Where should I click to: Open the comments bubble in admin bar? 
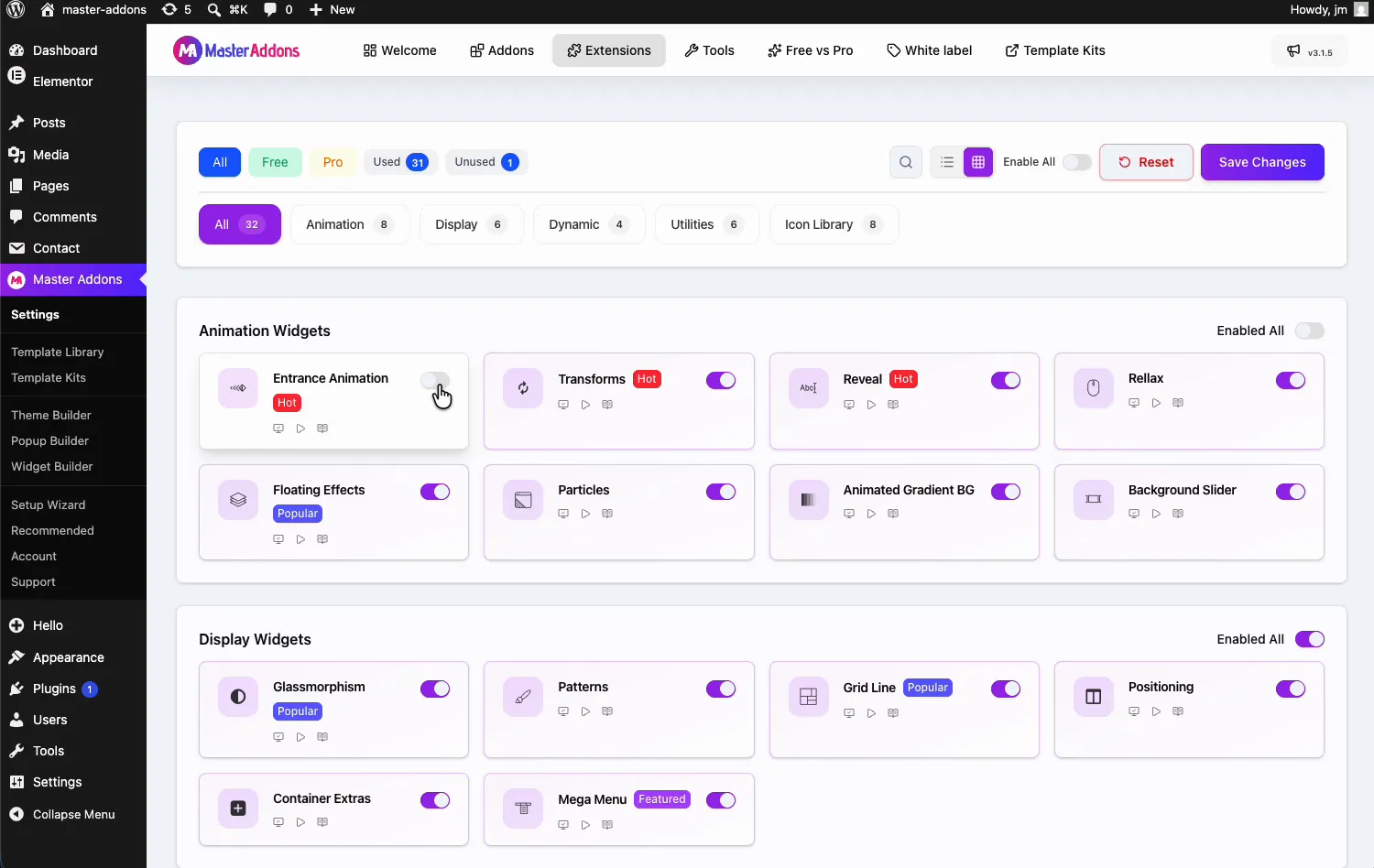tap(278, 10)
